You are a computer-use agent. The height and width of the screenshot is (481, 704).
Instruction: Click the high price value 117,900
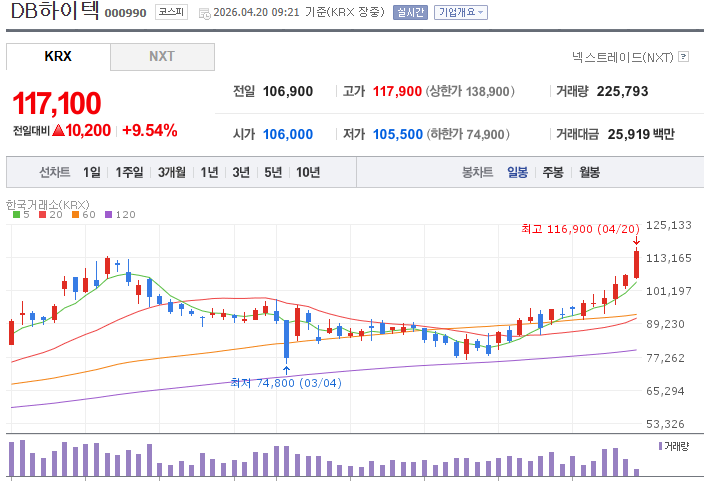[397, 92]
